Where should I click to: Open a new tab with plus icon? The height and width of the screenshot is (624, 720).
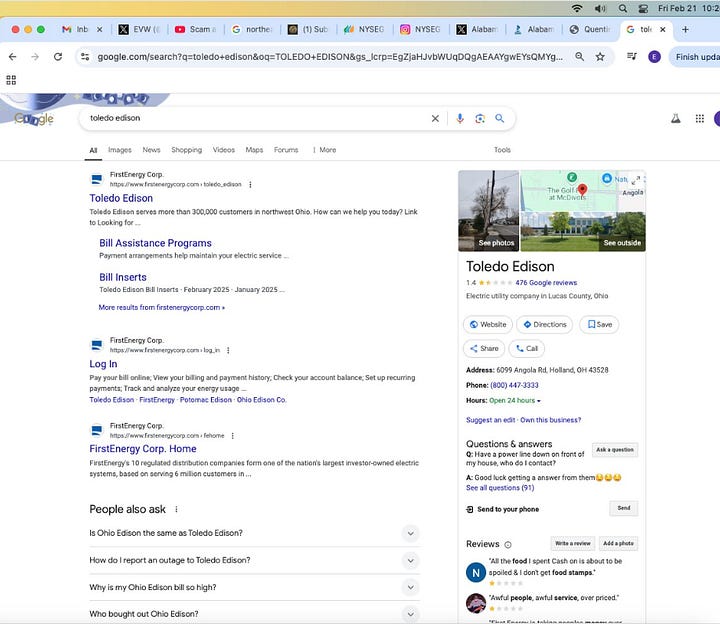click(685, 29)
